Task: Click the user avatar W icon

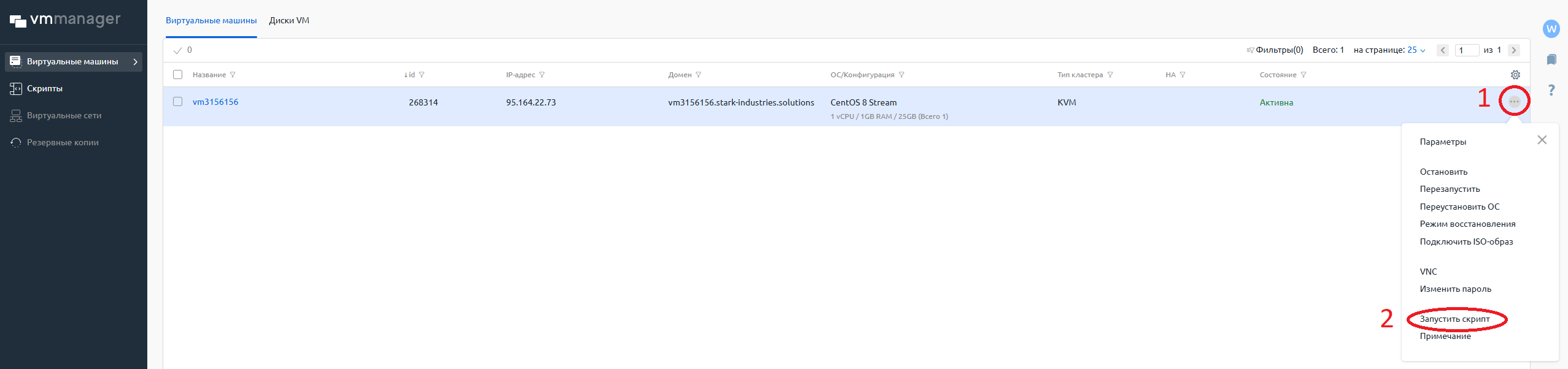Action: [1551, 29]
